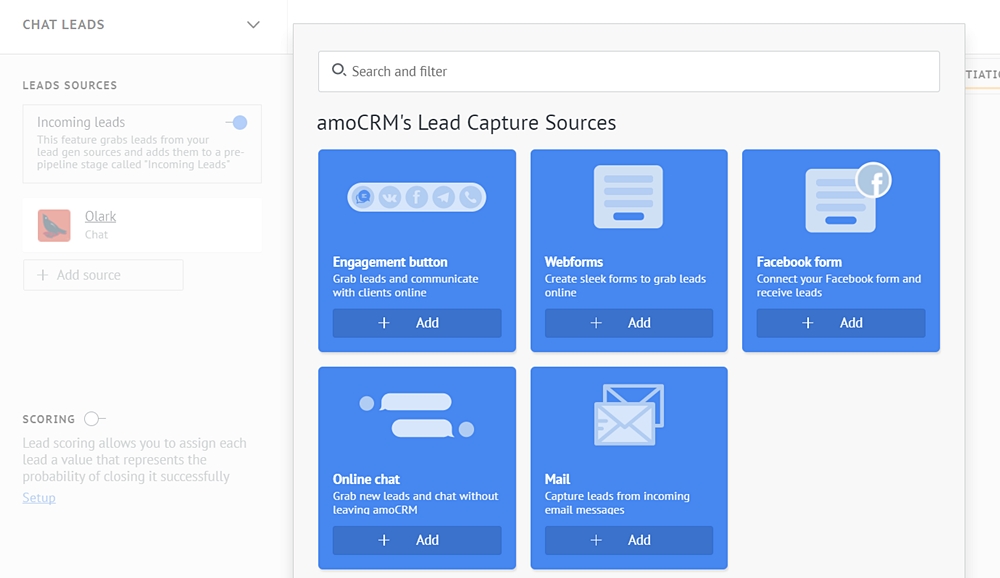Add an Engagement button source
Viewport: 1000px width, 578px height.
click(417, 323)
